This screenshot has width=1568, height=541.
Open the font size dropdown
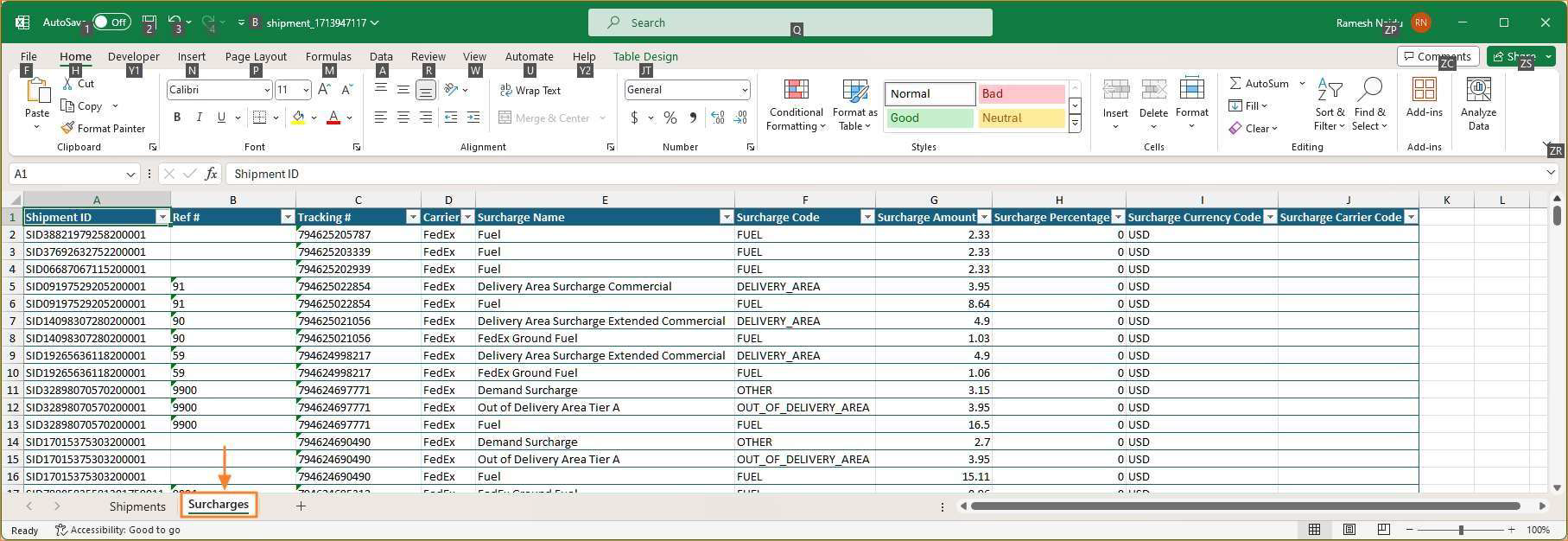point(306,90)
